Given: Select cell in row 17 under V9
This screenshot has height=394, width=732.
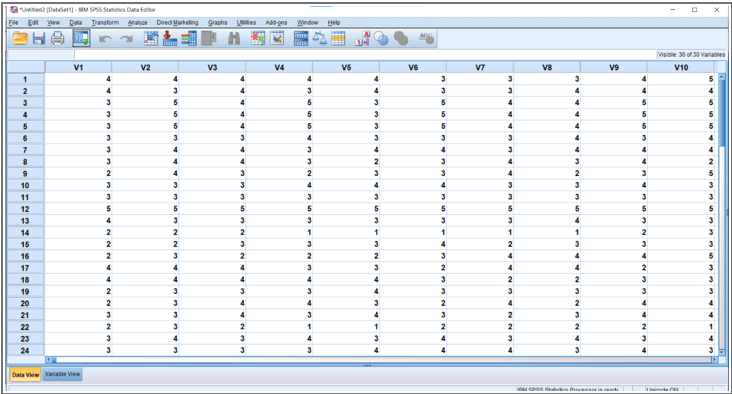Looking at the screenshot, I should pyautogui.click(x=614, y=268).
